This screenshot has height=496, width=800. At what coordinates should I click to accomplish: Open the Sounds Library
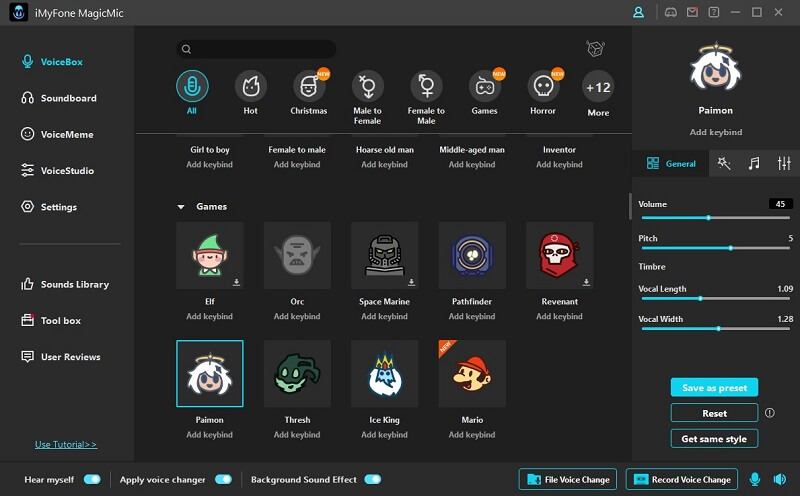pos(64,284)
